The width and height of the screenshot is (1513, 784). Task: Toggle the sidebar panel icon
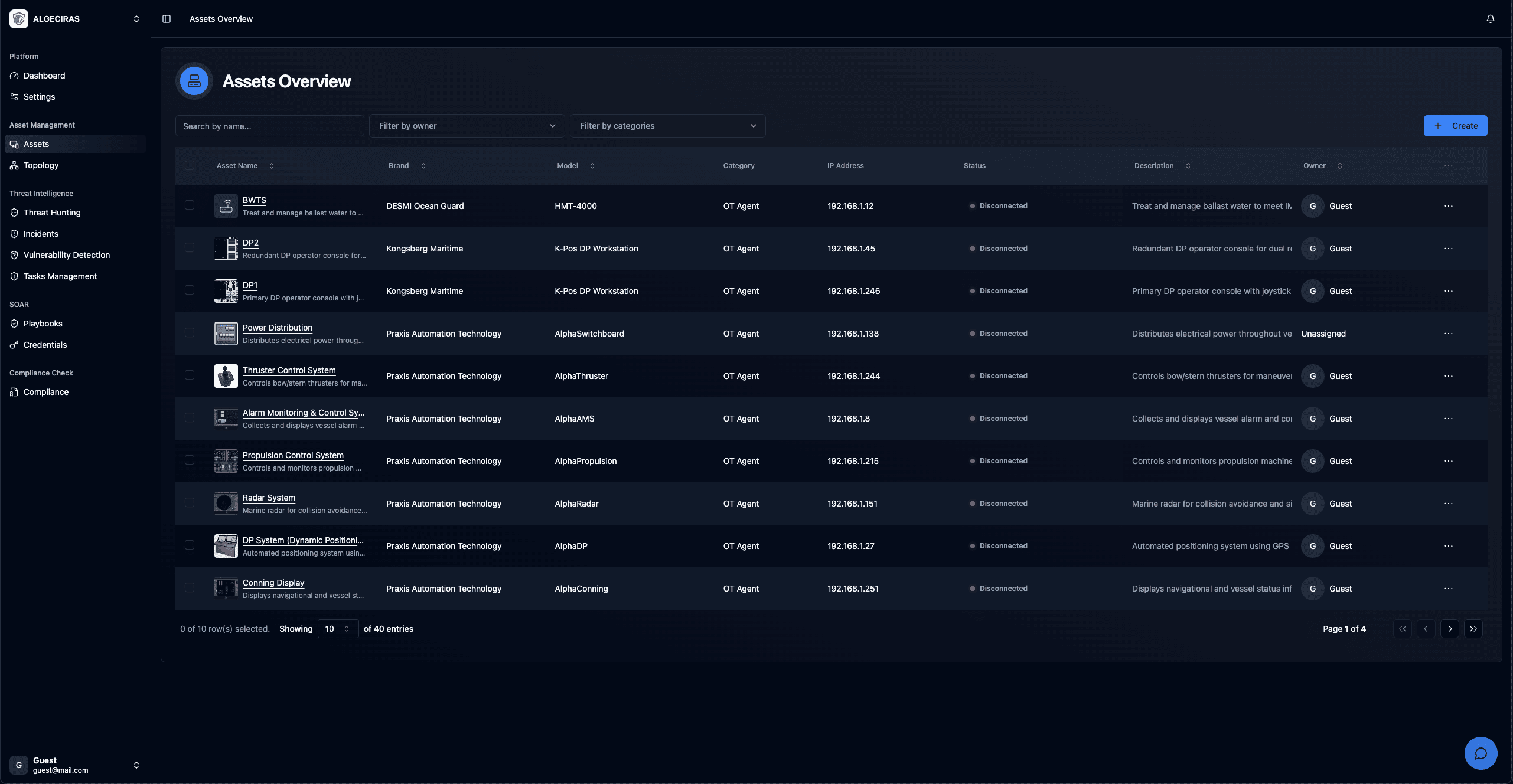(x=167, y=19)
